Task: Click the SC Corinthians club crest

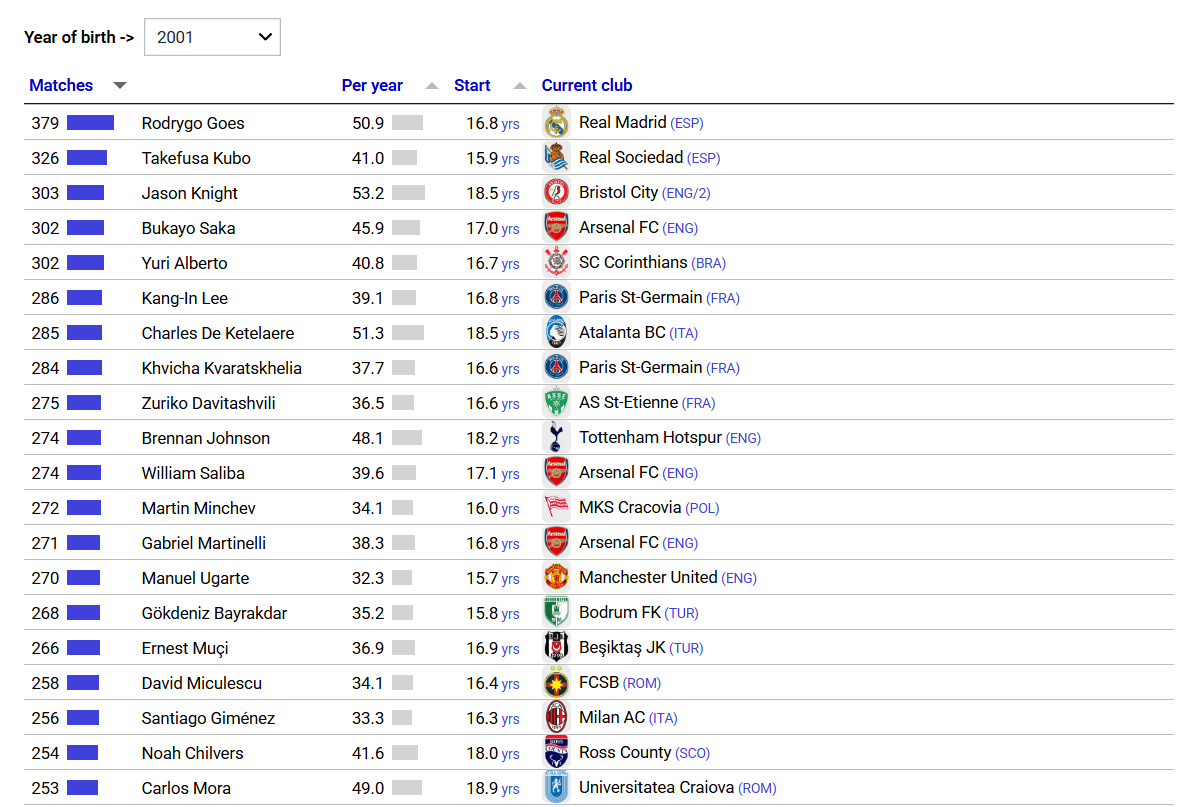Action: pos(557,263)
